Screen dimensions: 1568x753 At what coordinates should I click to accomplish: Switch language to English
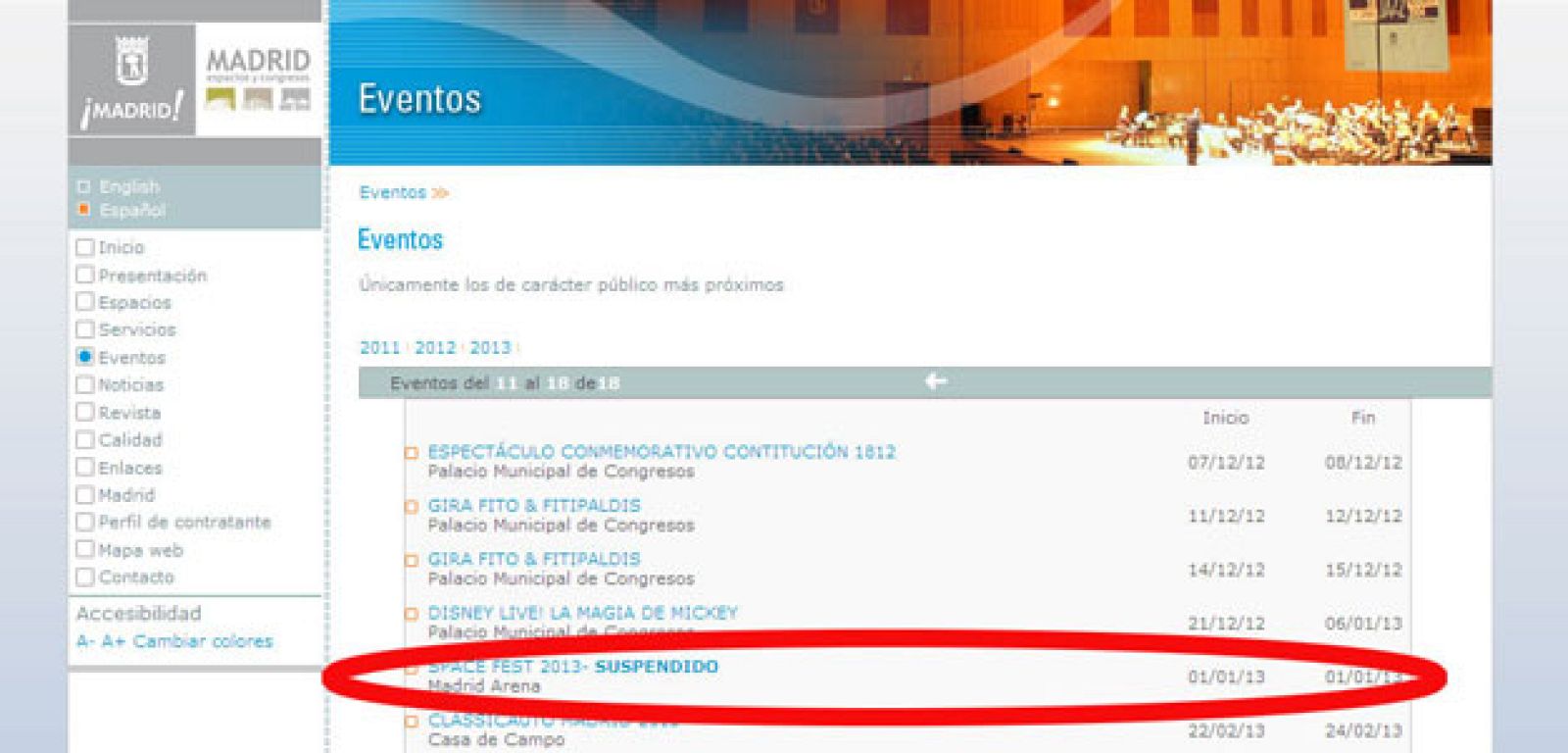[128, 186]
